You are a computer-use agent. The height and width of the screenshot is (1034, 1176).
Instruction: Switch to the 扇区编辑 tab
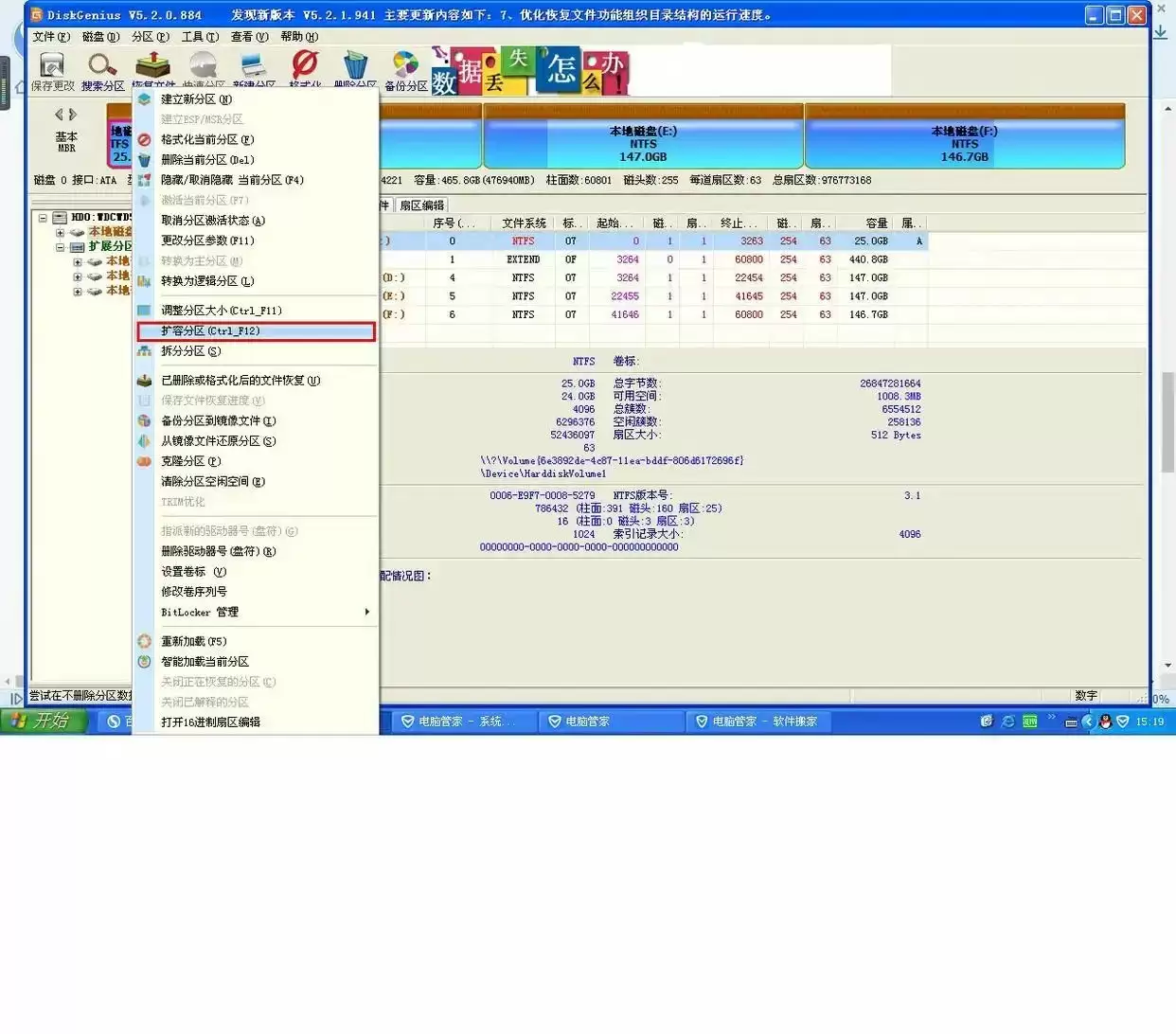(421, 205)
